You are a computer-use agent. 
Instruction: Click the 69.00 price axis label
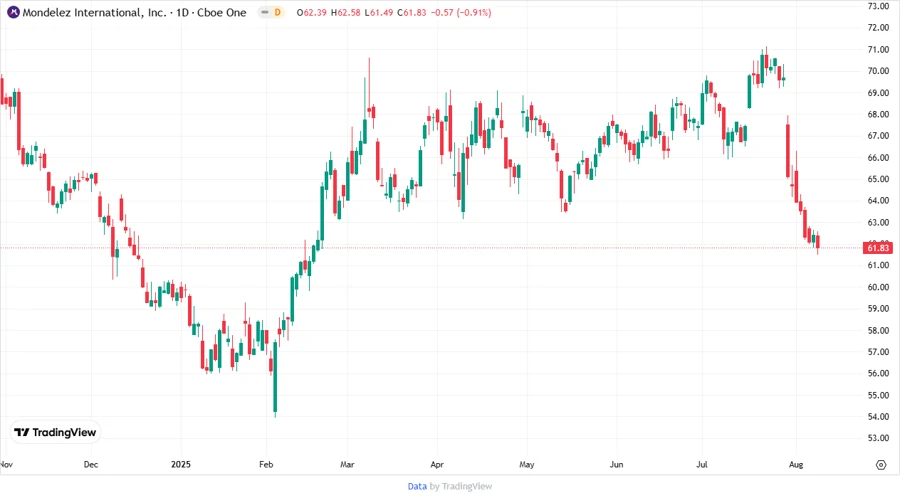pos(878,92)
